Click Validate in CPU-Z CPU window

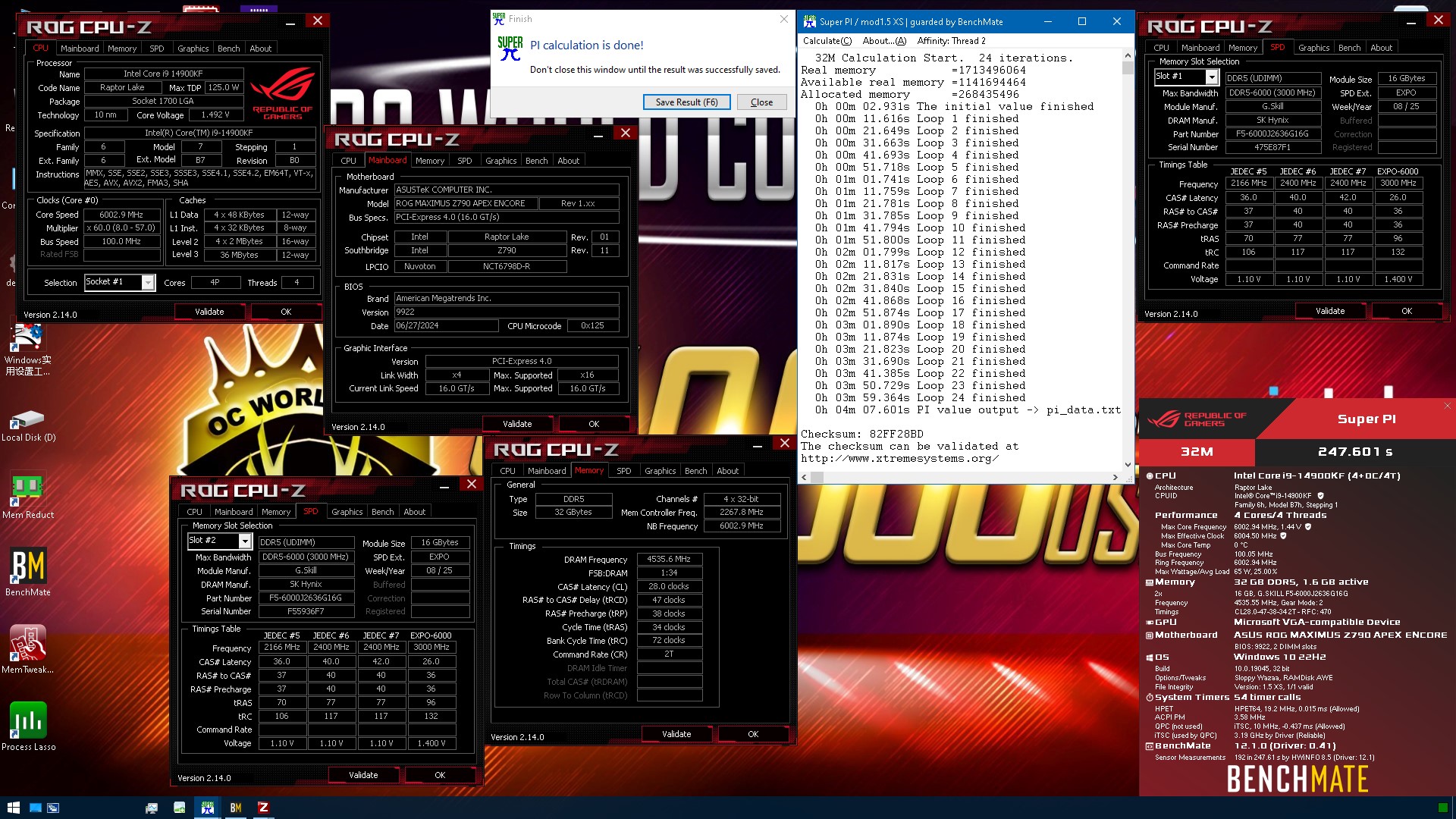[209, 312]
